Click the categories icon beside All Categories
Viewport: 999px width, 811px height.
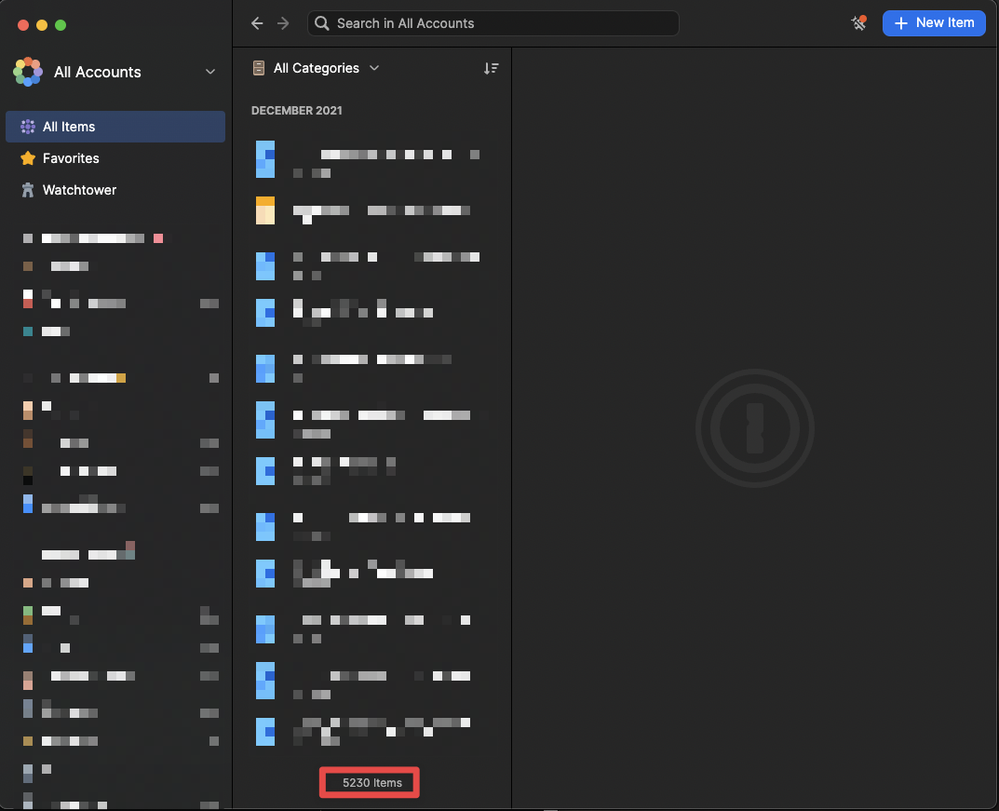(x=259, y=68)
